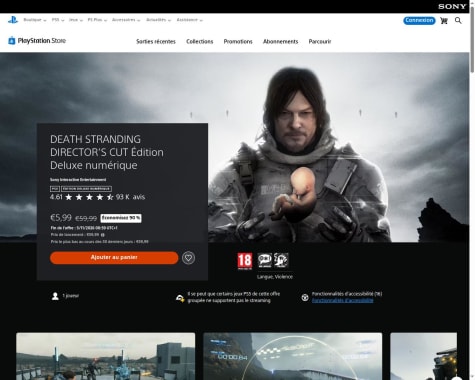Screen dimensions: 475x380
Task: Expand the Assistance dropdown menu
Action: click(x=189, y=20)
